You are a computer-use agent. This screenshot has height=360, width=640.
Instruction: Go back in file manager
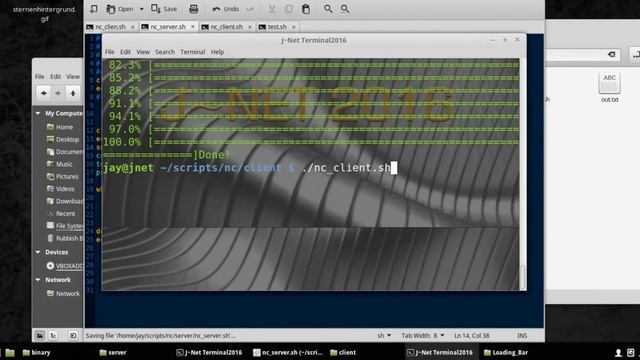point(44,93)
